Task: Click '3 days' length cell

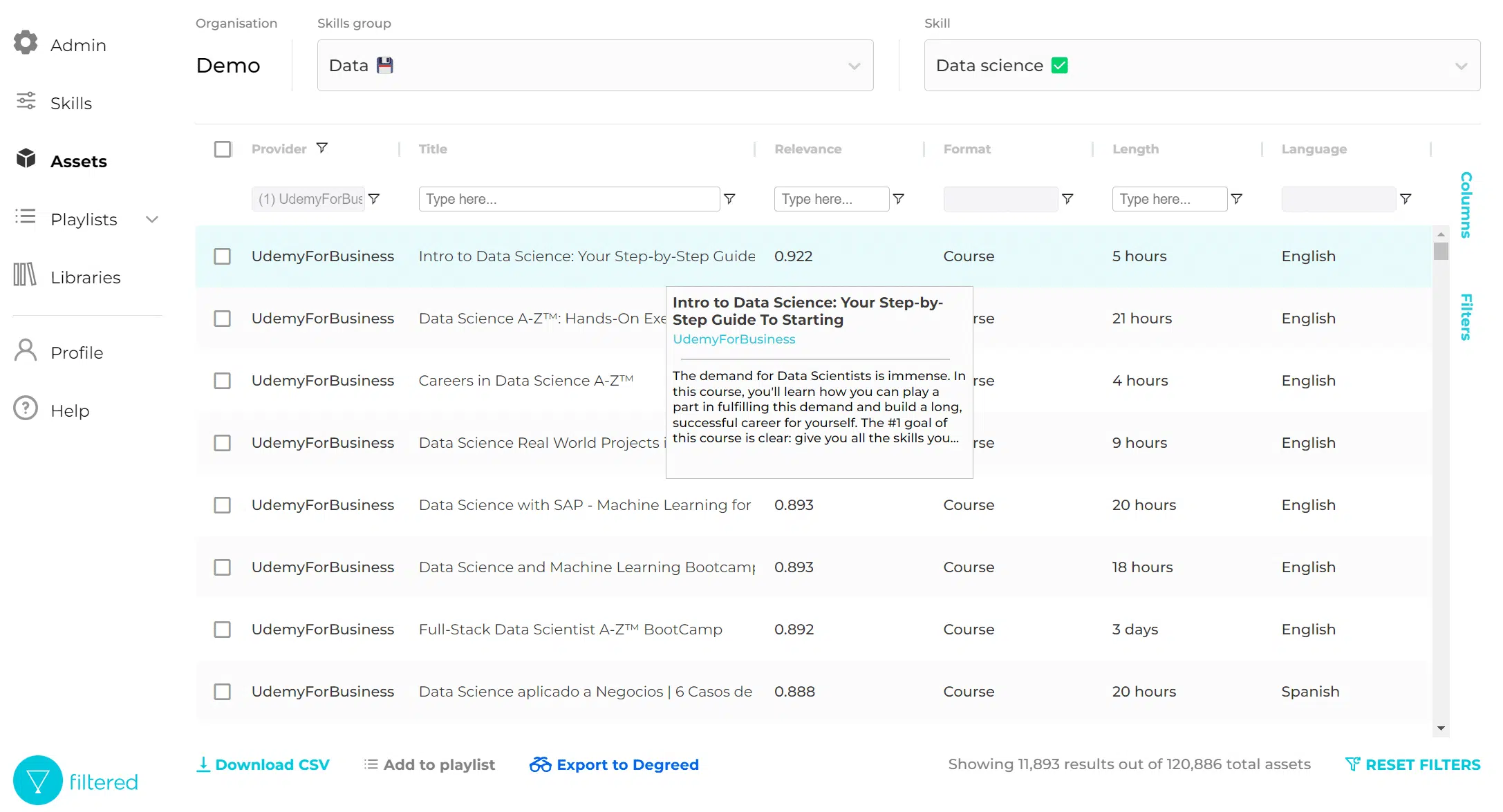Action: pyautogui.click(x=1135, y=630)
